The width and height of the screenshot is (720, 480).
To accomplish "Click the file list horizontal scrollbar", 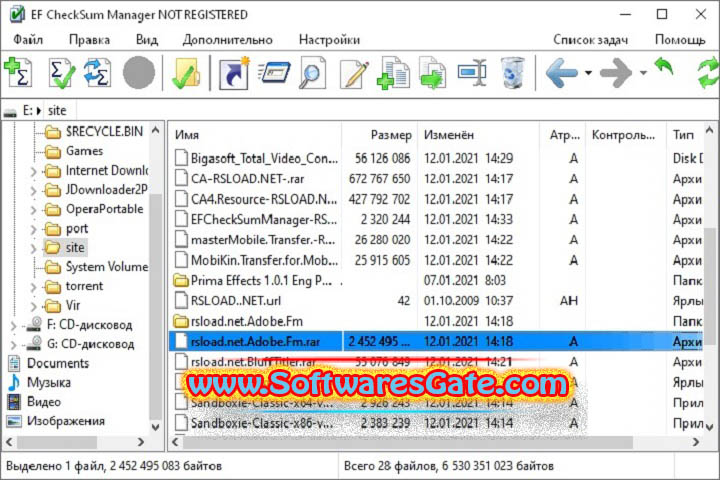I will coord(408,442).
